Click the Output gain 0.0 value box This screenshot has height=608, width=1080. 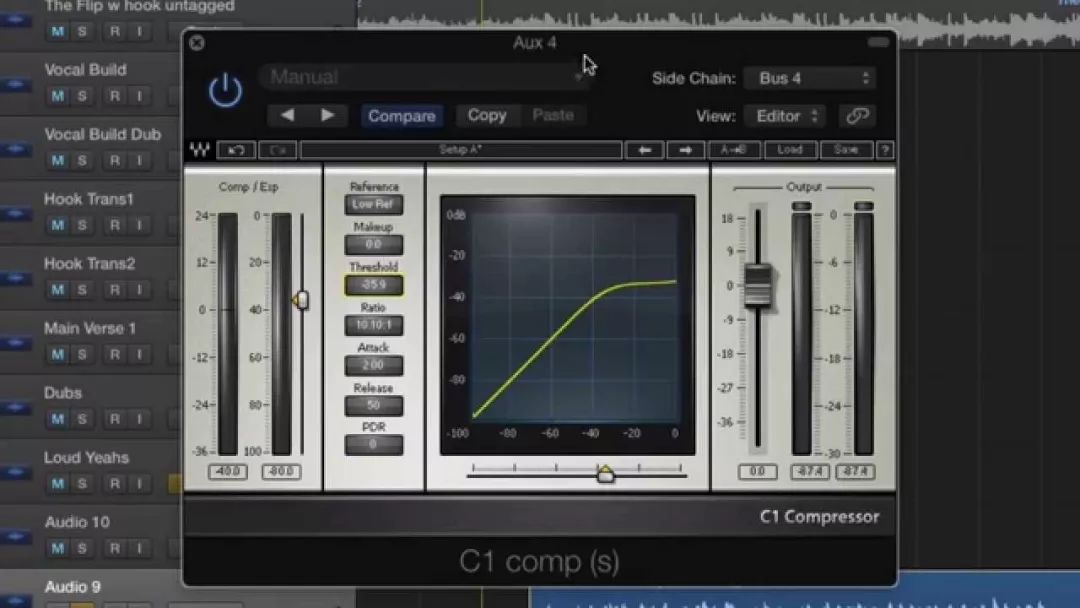click(757, 472)
